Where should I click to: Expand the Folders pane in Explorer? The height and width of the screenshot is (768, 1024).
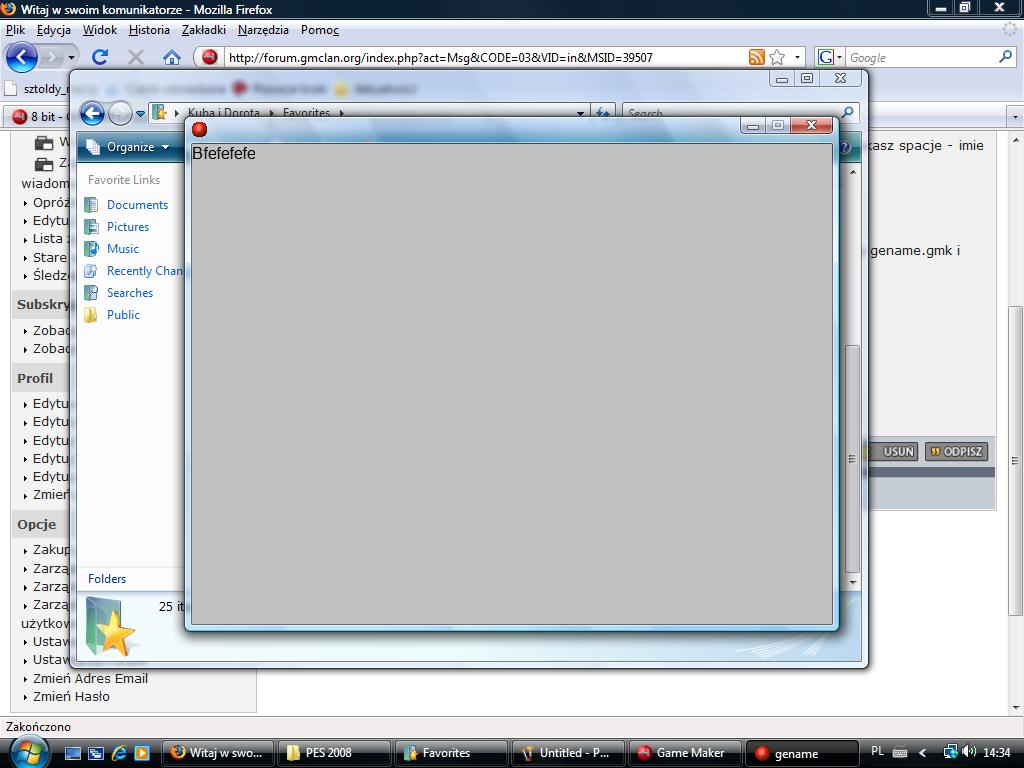click(107, 579)
